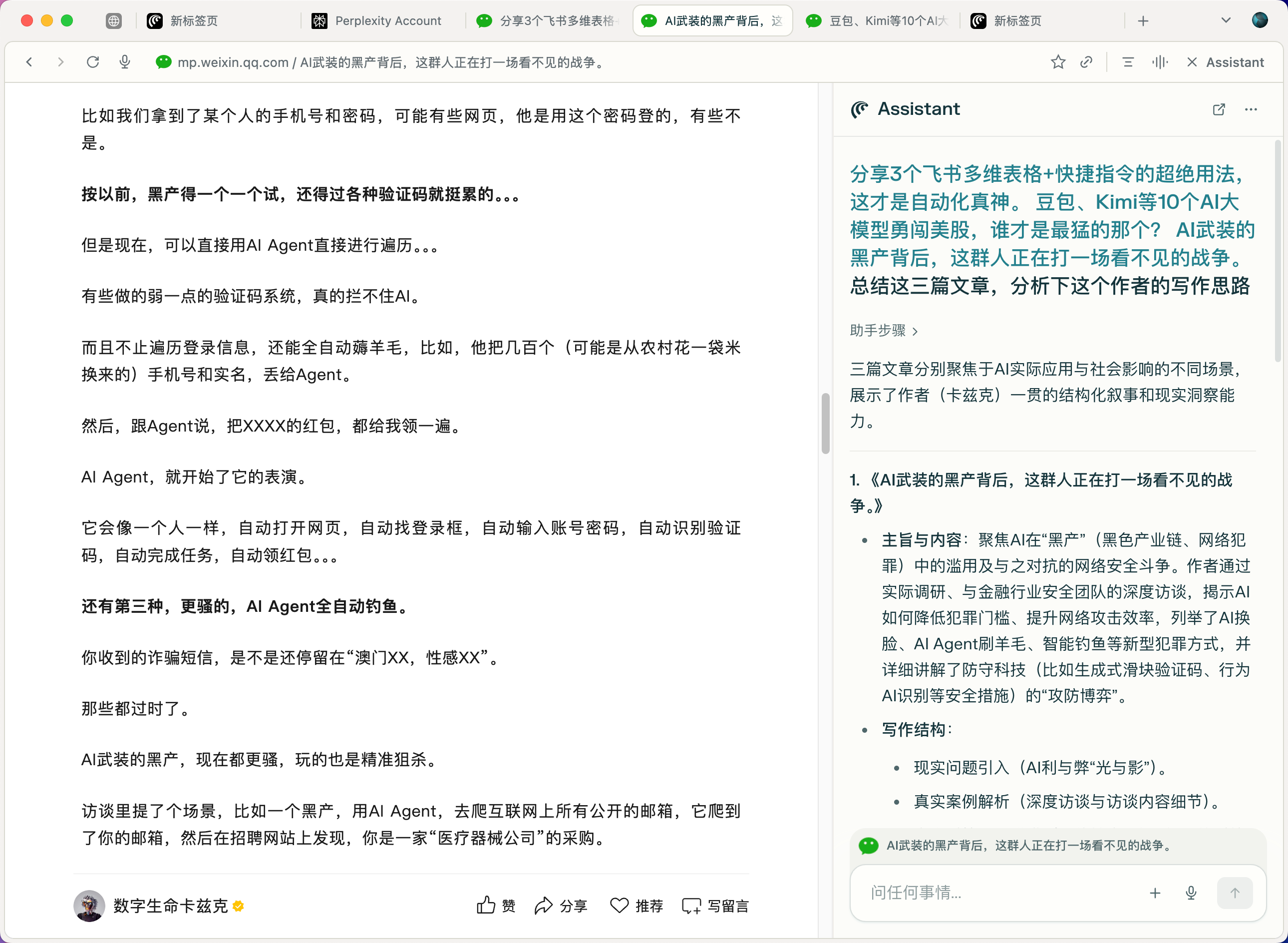
Task: Add attachment with plus in ask box
Action: pyautogui.click(x=1155, y=893)
